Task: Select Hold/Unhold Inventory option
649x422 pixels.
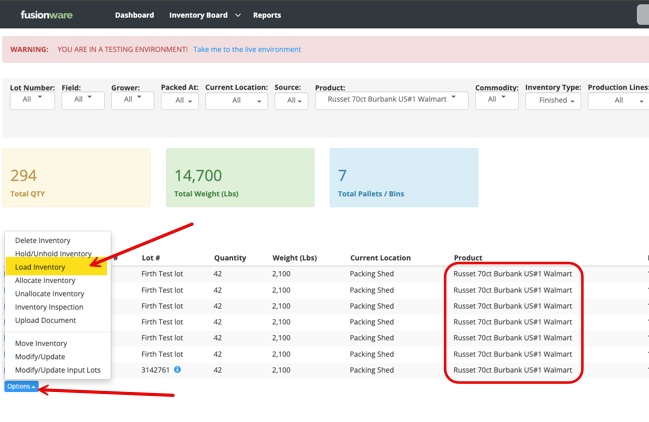Action: tap(53, 254)
